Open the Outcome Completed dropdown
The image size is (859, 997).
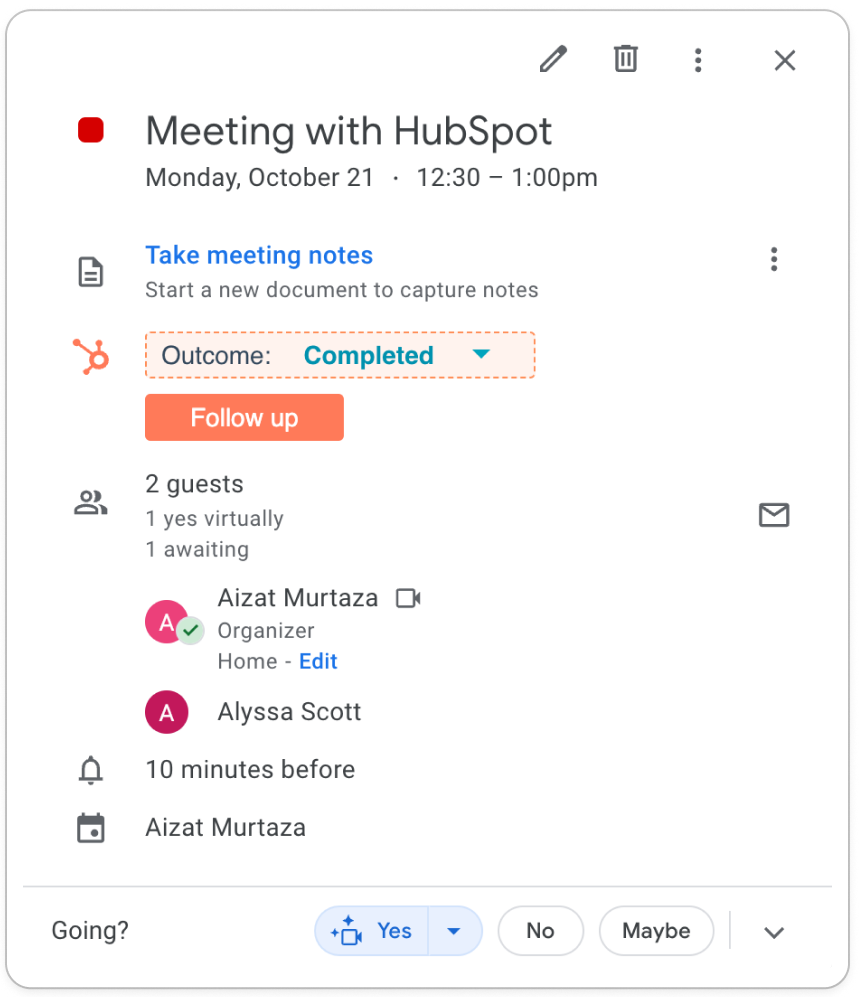point(340,355)
